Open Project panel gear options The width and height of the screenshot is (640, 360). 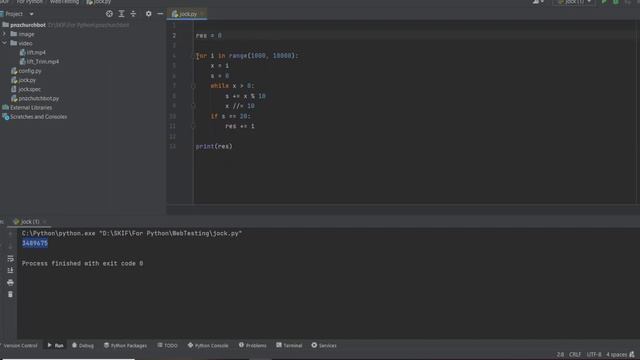point(149,14)
